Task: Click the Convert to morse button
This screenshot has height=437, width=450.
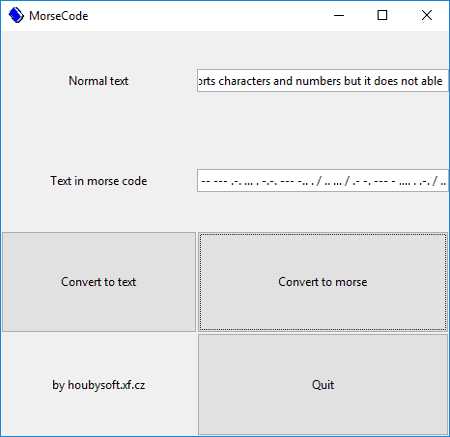Action: coord(323,282)
